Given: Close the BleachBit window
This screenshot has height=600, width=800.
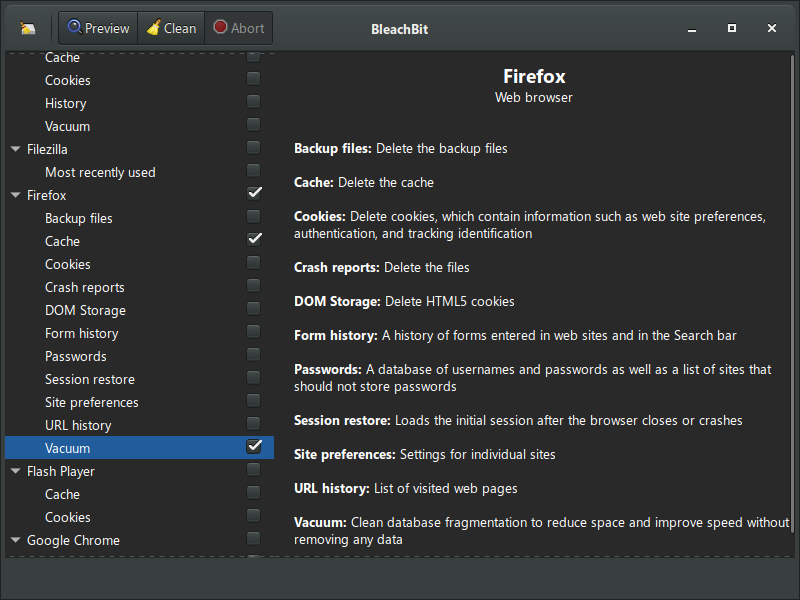Looking at the screenshot, I should click(x=772, y=28).
